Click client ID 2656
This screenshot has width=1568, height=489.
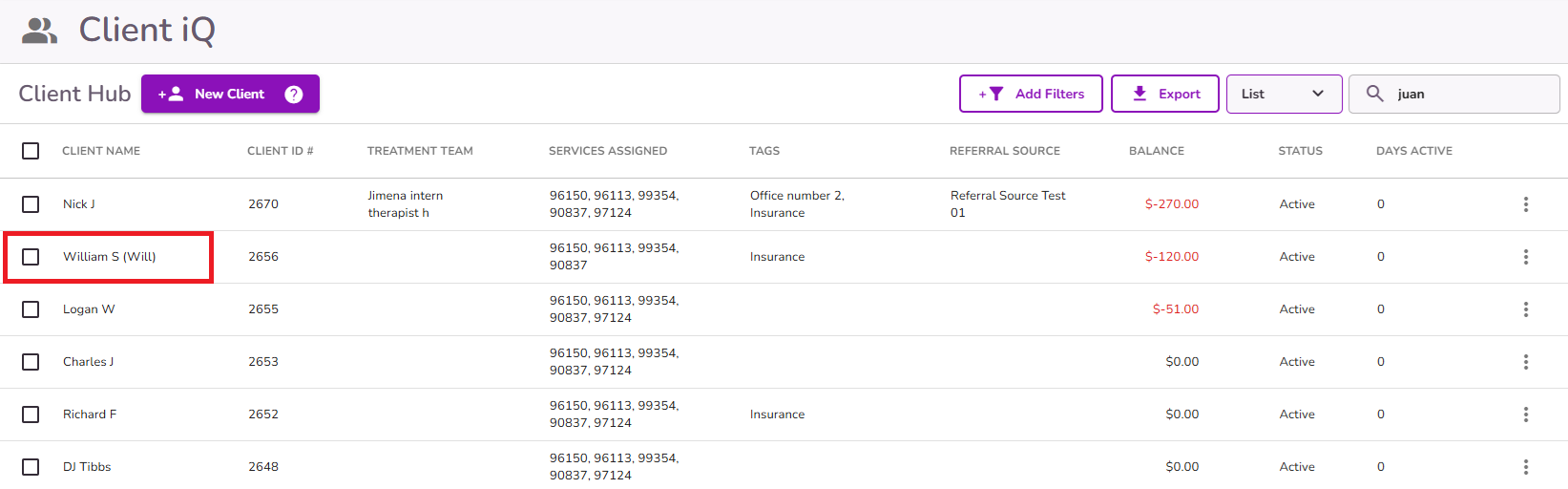click(263, 257)
